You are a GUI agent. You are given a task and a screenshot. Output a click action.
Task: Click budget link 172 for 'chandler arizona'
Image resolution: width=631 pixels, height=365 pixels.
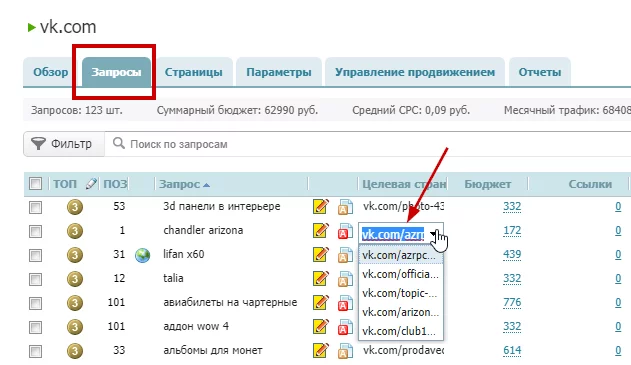pyautogui.click(x=512, y=231)
